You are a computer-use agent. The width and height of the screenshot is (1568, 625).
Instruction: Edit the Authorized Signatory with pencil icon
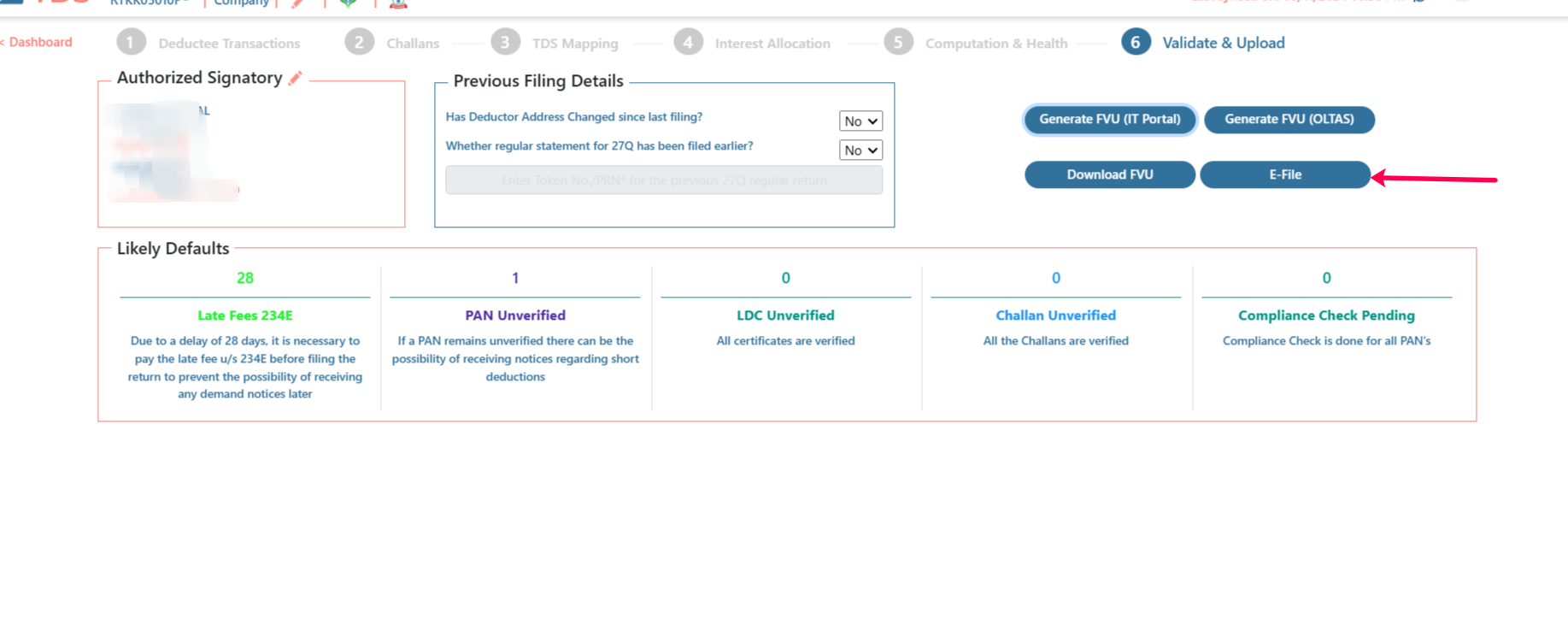pos(296,78)
